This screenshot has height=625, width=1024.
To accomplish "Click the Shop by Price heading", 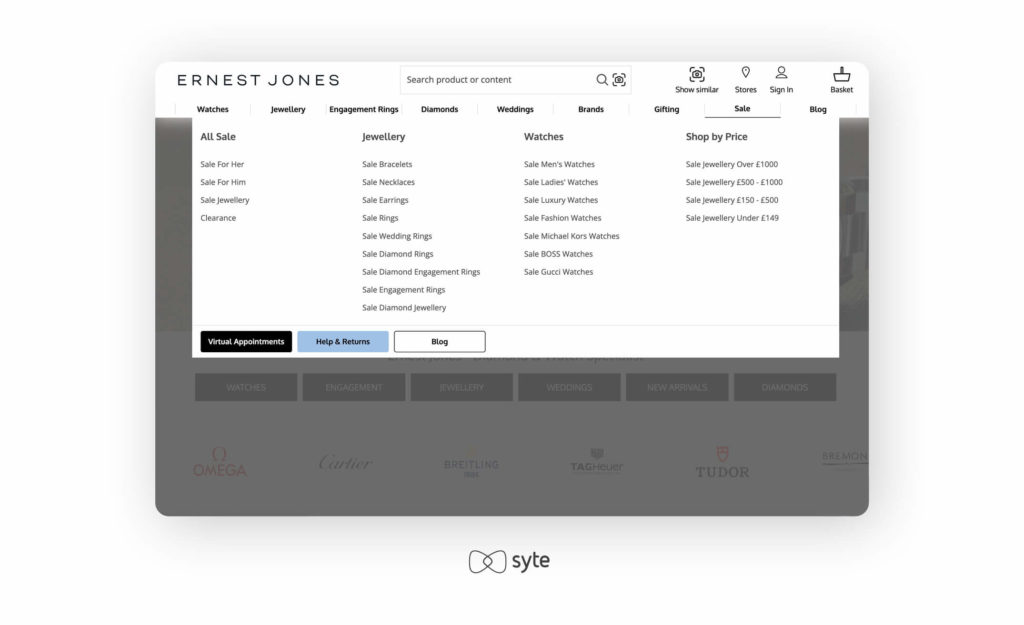I will coord(716,136).
